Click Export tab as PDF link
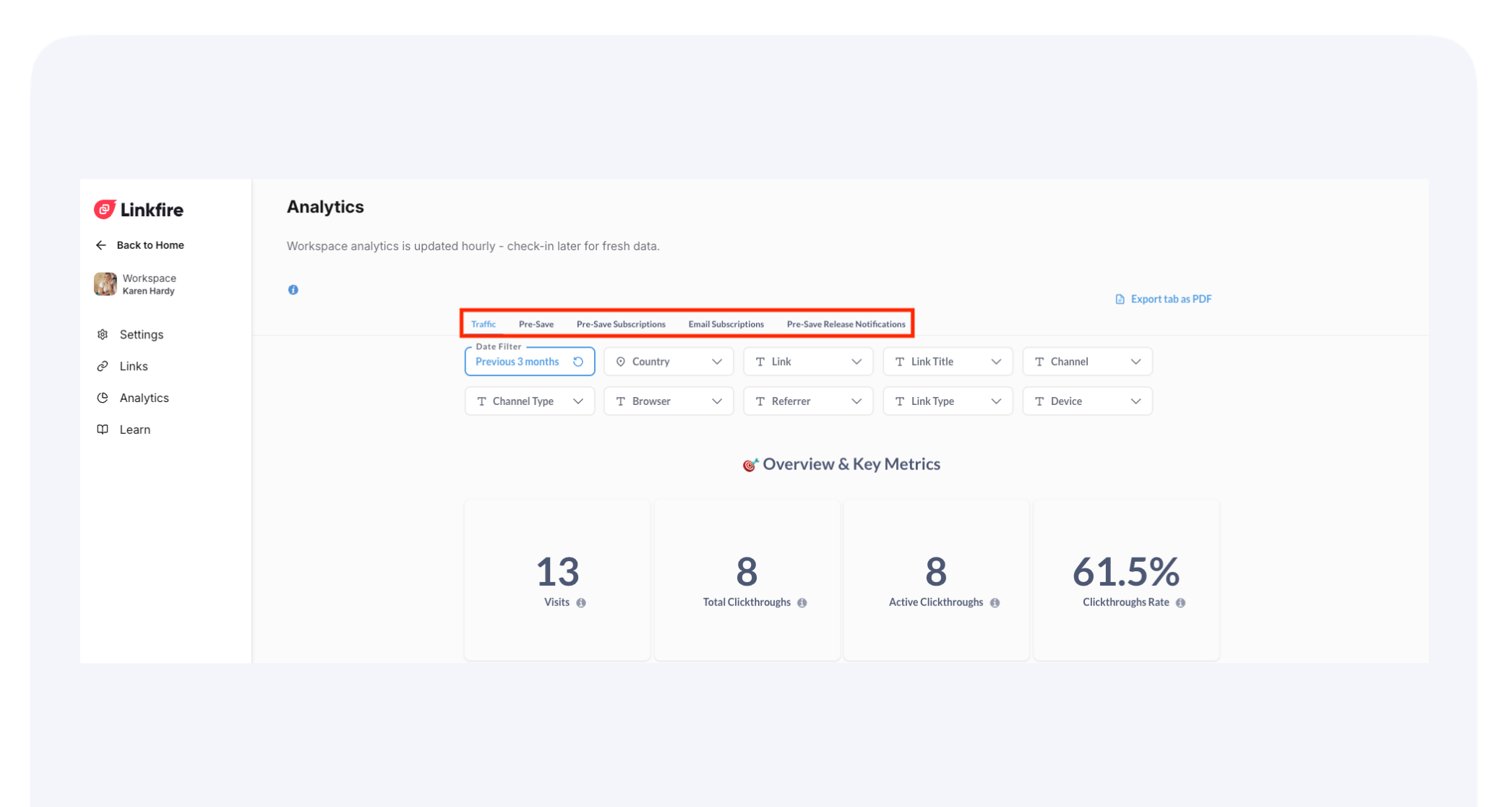Viewport: 1512px width, 807px height. tap(1164, 299)
